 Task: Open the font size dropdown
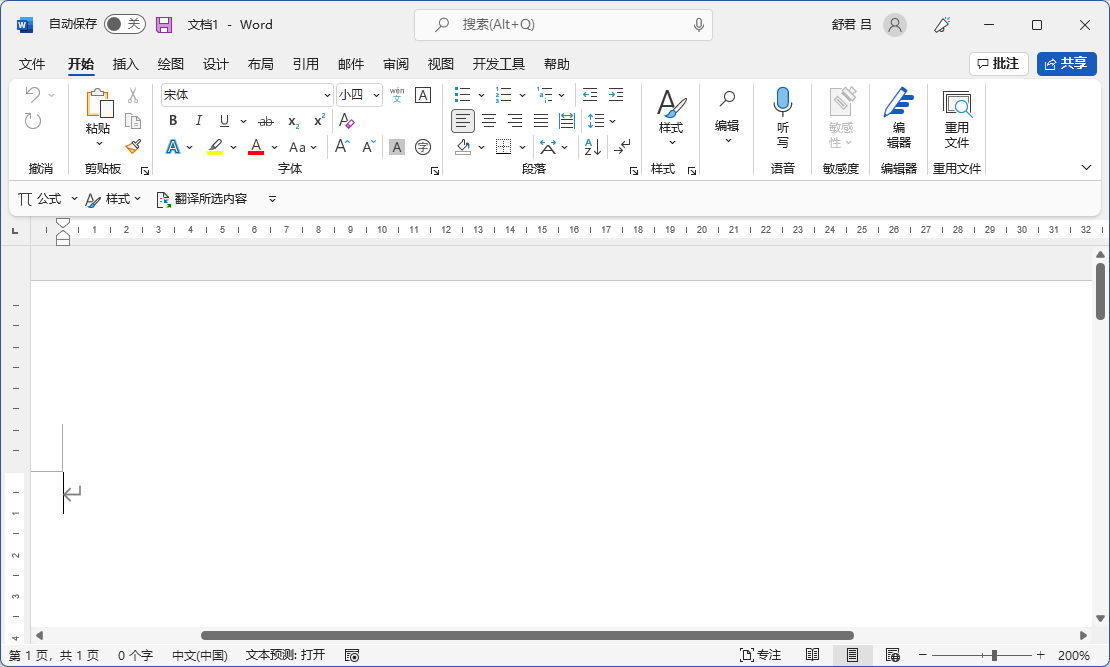click(x=376, y=95)
